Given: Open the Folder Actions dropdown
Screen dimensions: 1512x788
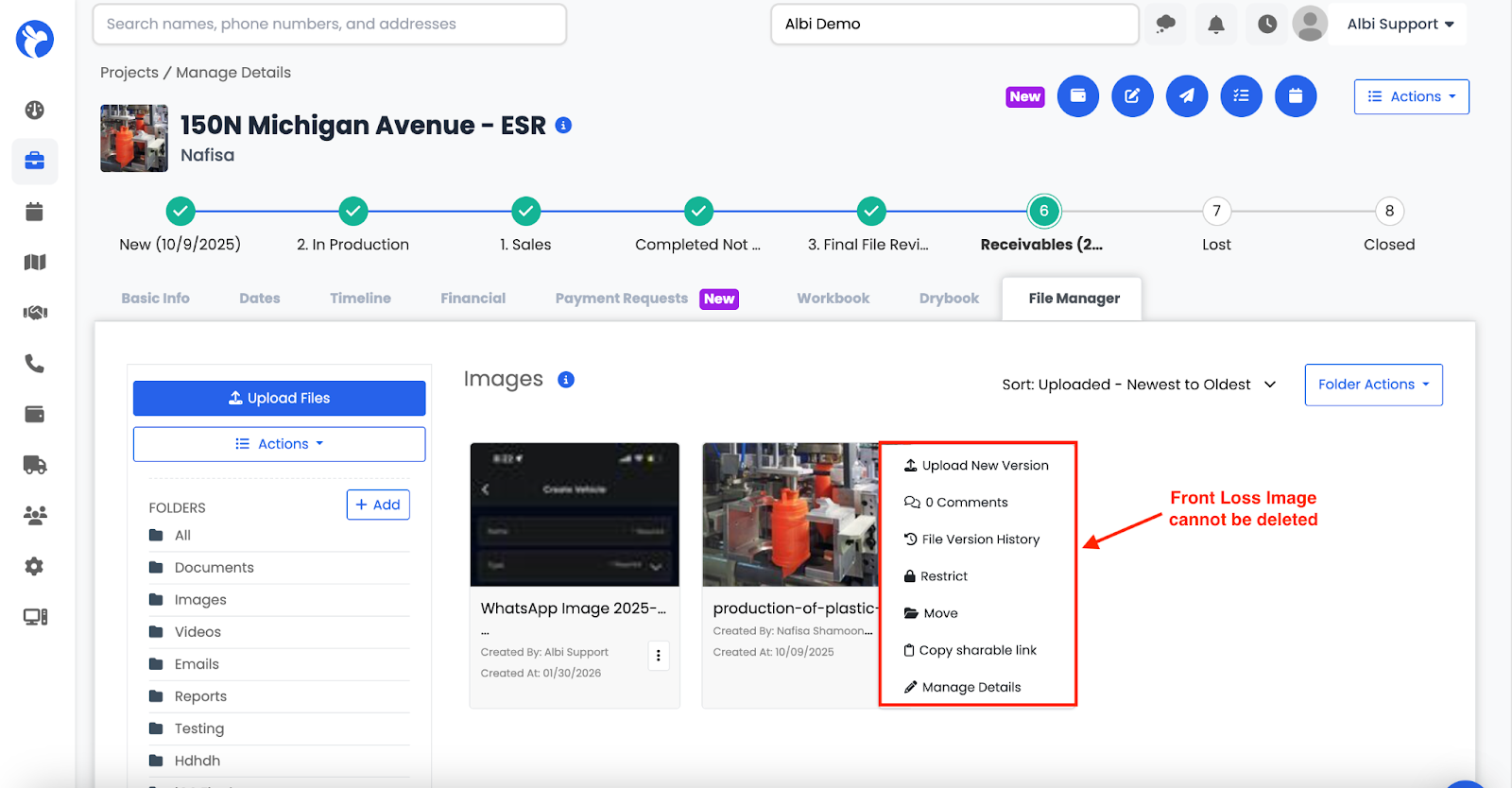Looking at the screenshot, I should (1373, 385).
